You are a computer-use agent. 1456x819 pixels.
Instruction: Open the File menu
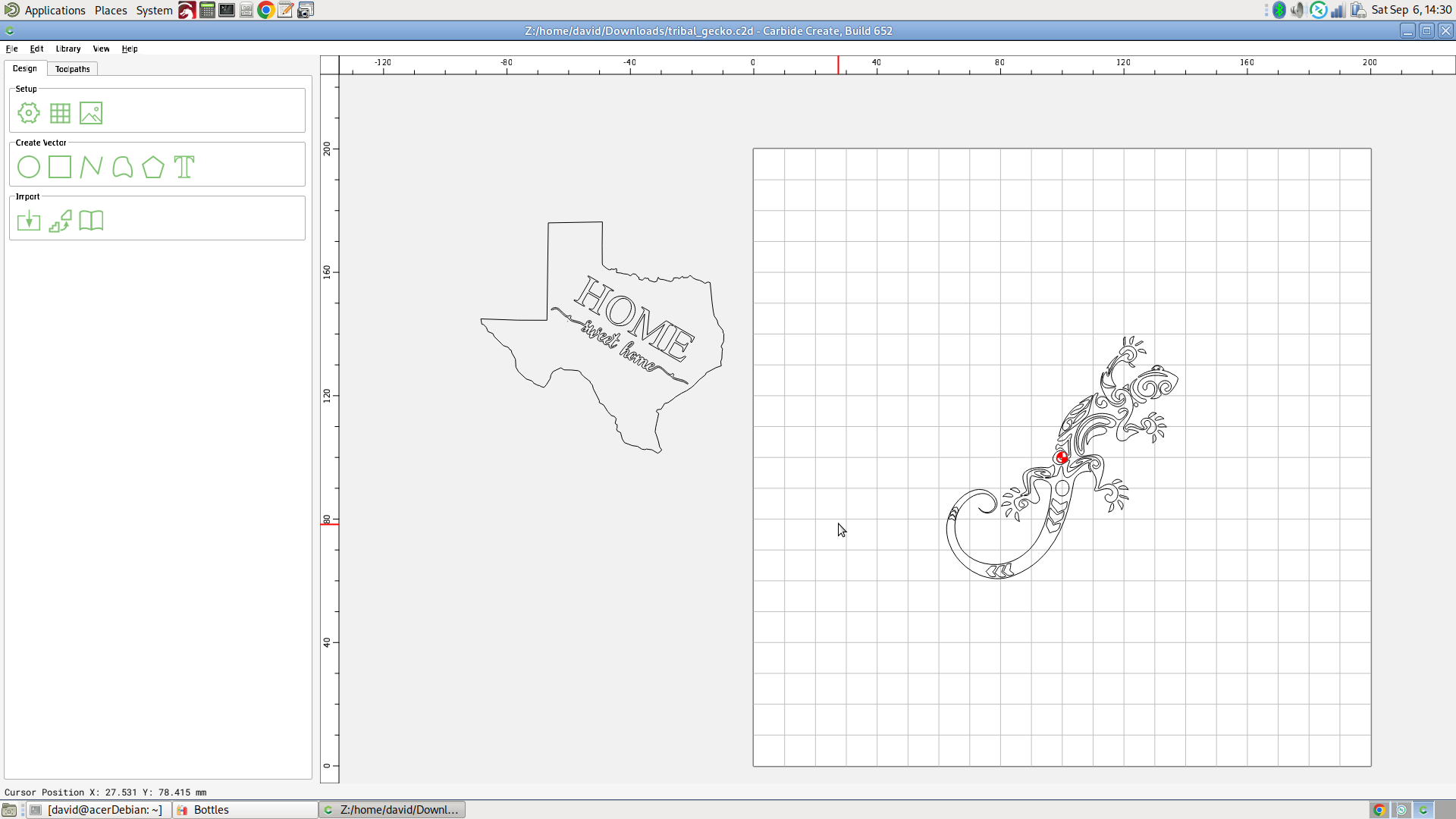coord(12,49)
